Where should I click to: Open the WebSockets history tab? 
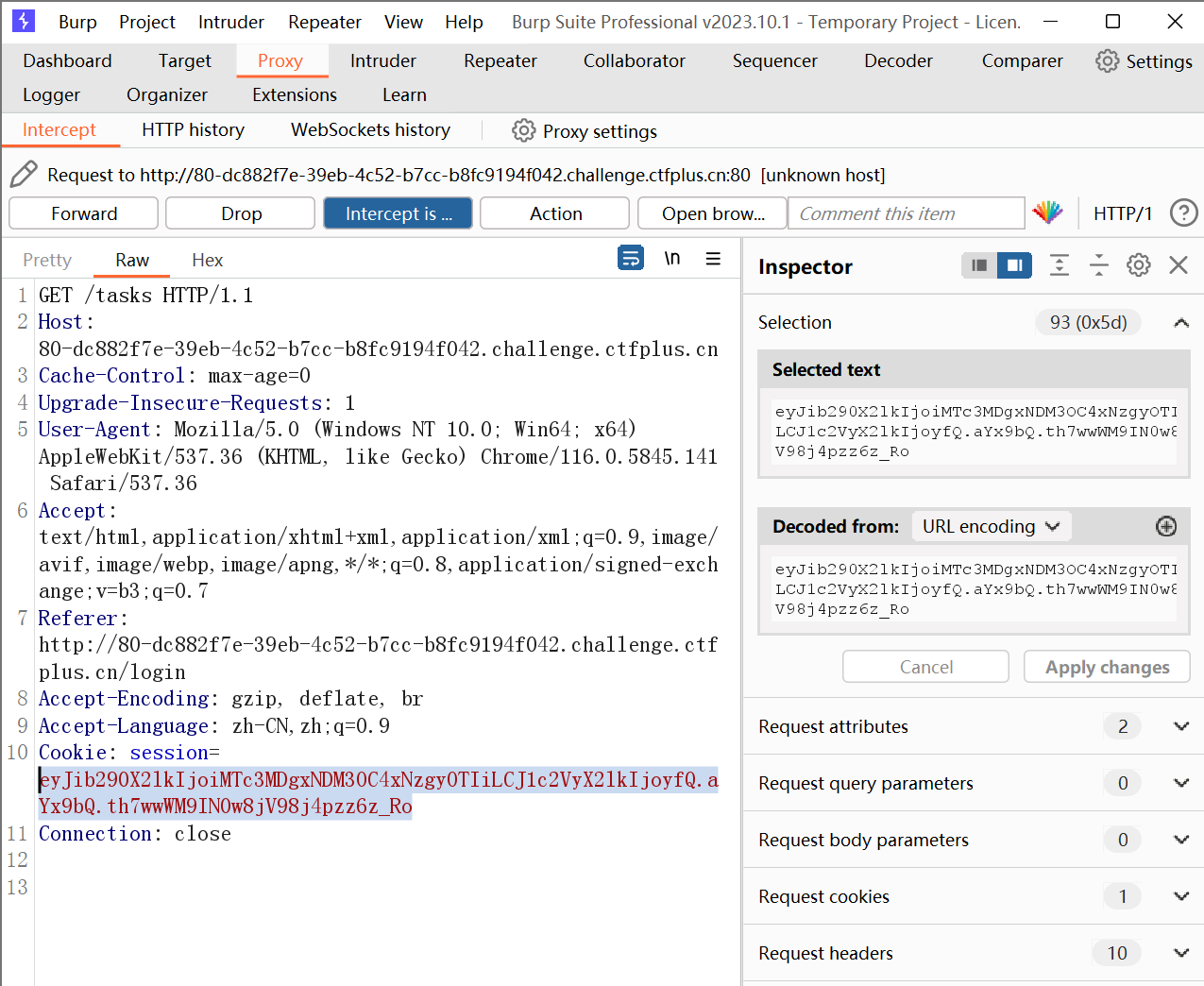[370, 130]
